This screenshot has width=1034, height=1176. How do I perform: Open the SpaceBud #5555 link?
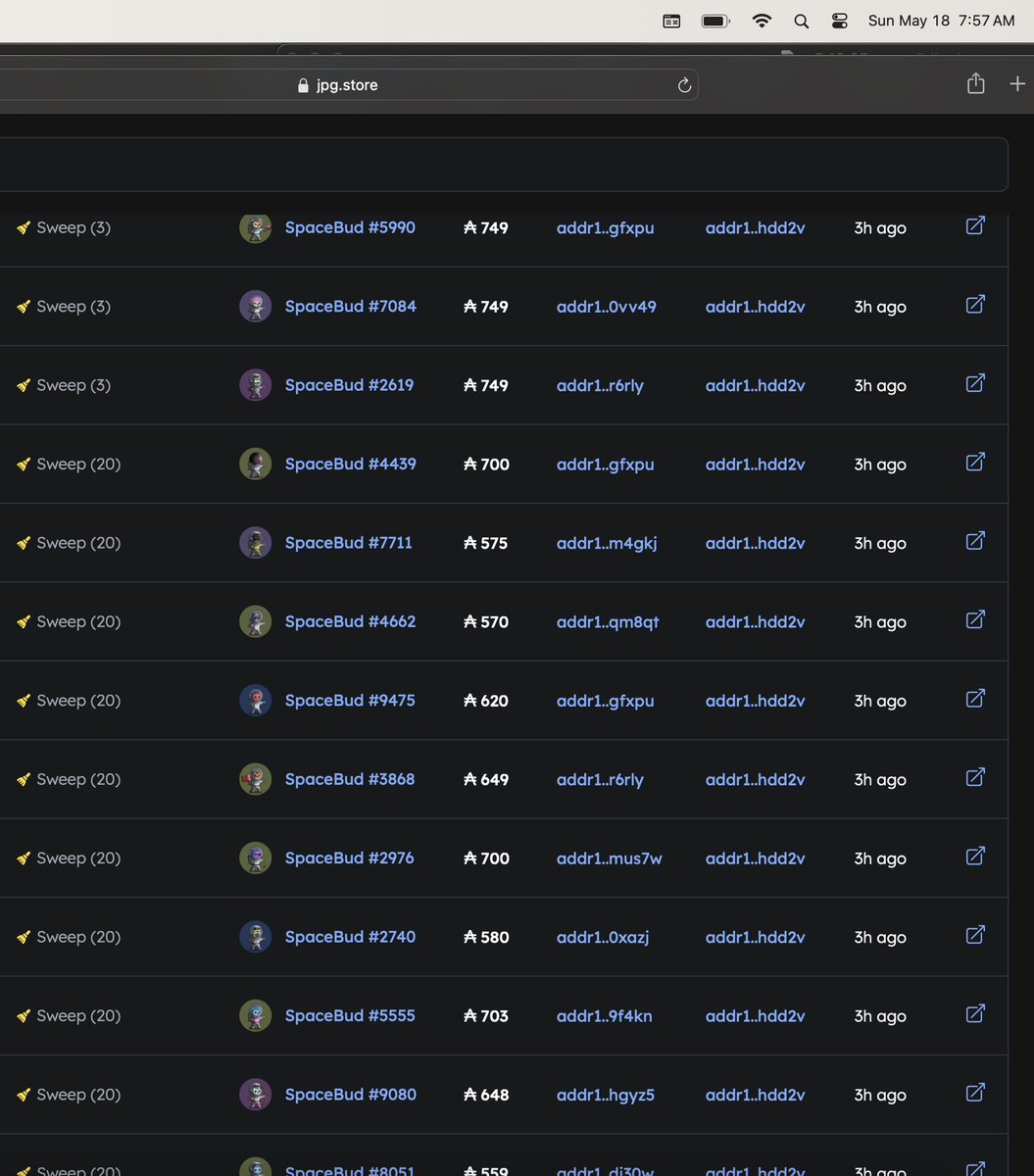(x=350, y=1015)
